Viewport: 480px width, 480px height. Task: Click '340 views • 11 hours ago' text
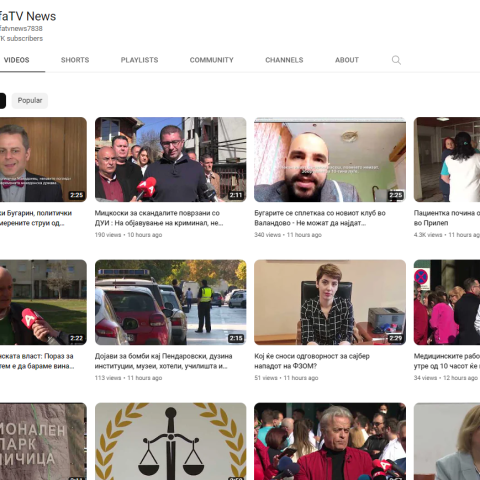click(x=288, y=235)
